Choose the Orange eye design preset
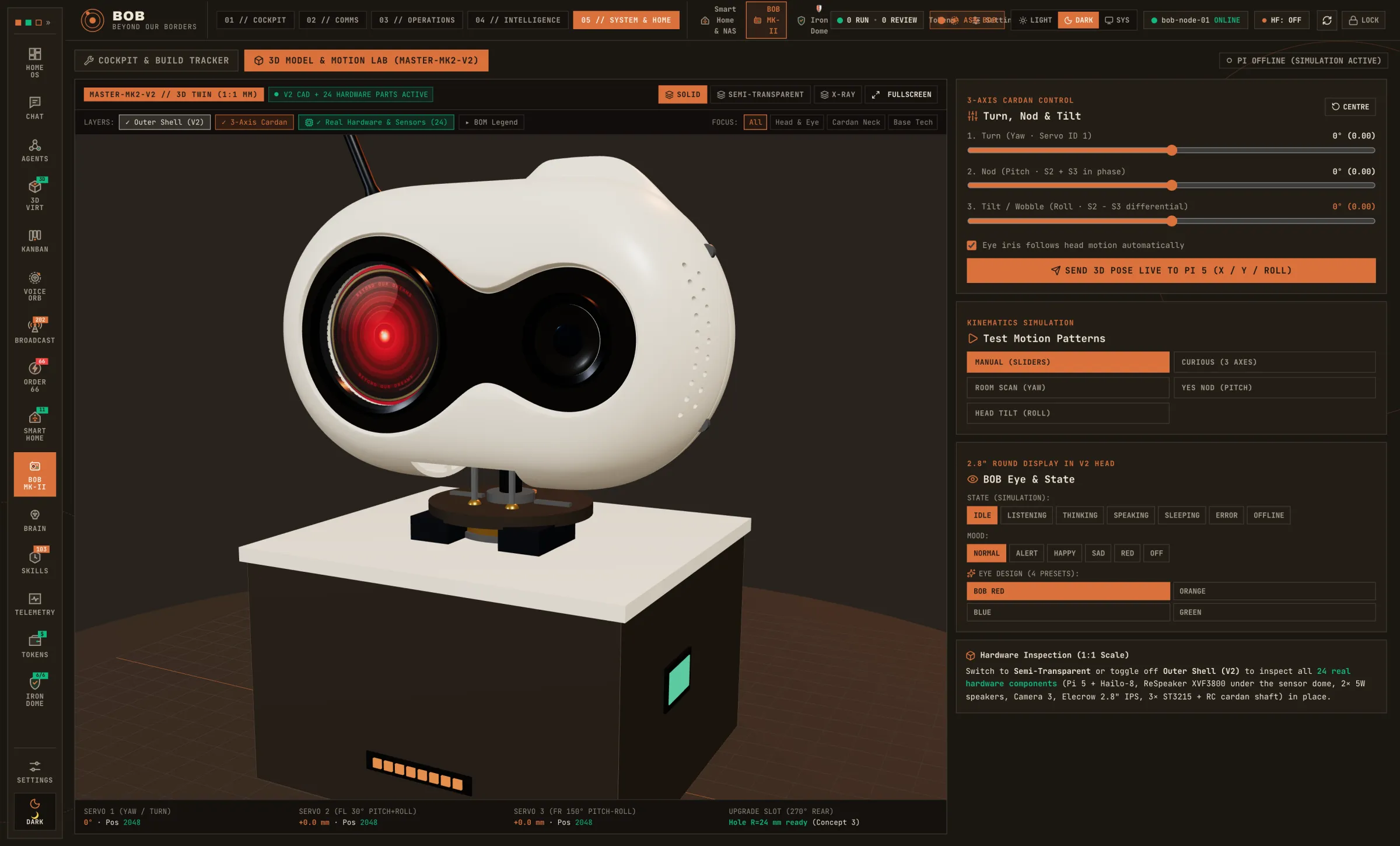This screenshot has width=1400, height=846. click(x=1274, y=592)
